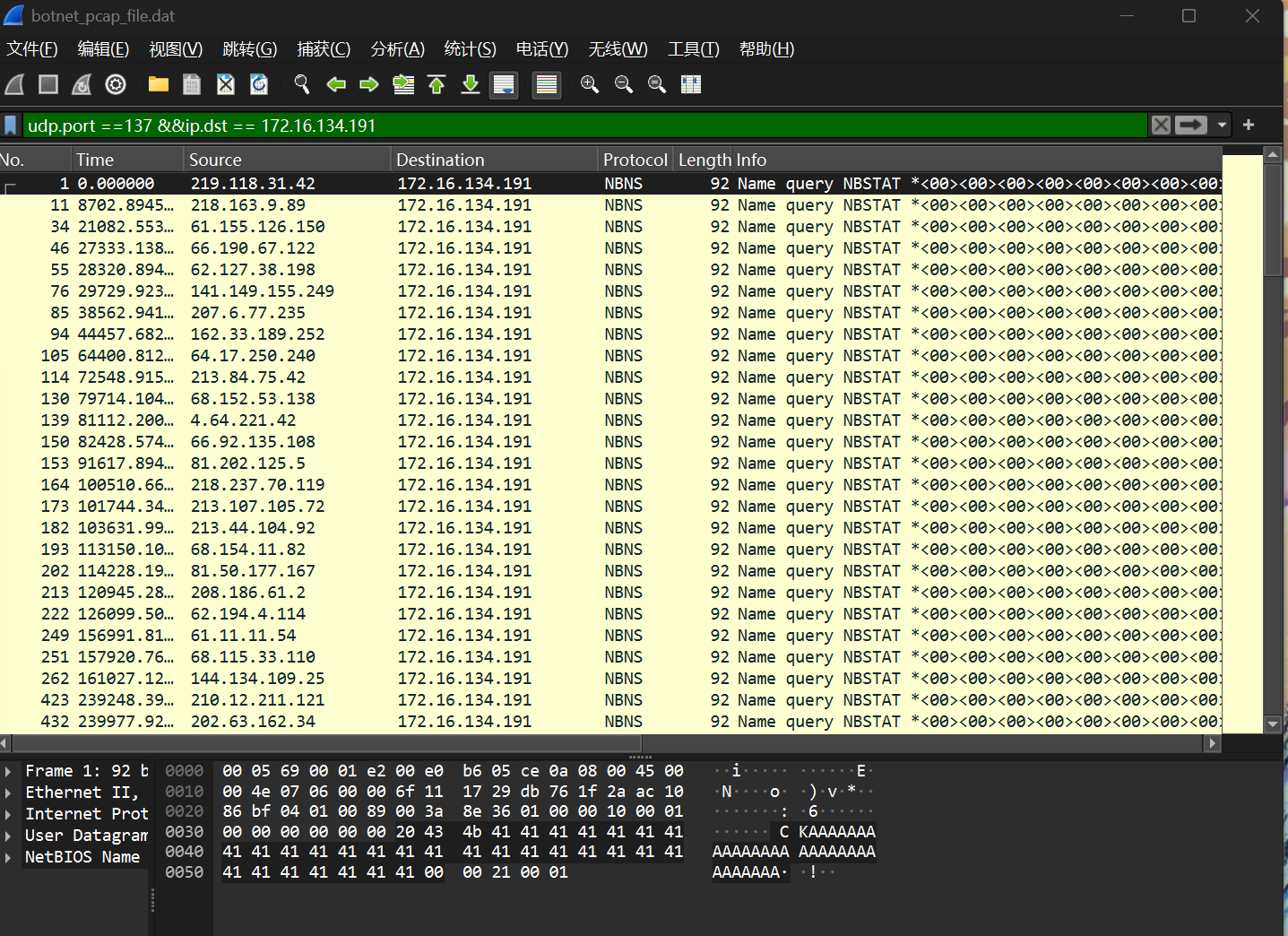Expand the NetBIOS Name tree node
The image size is (1288, 936).
[8, 857]
